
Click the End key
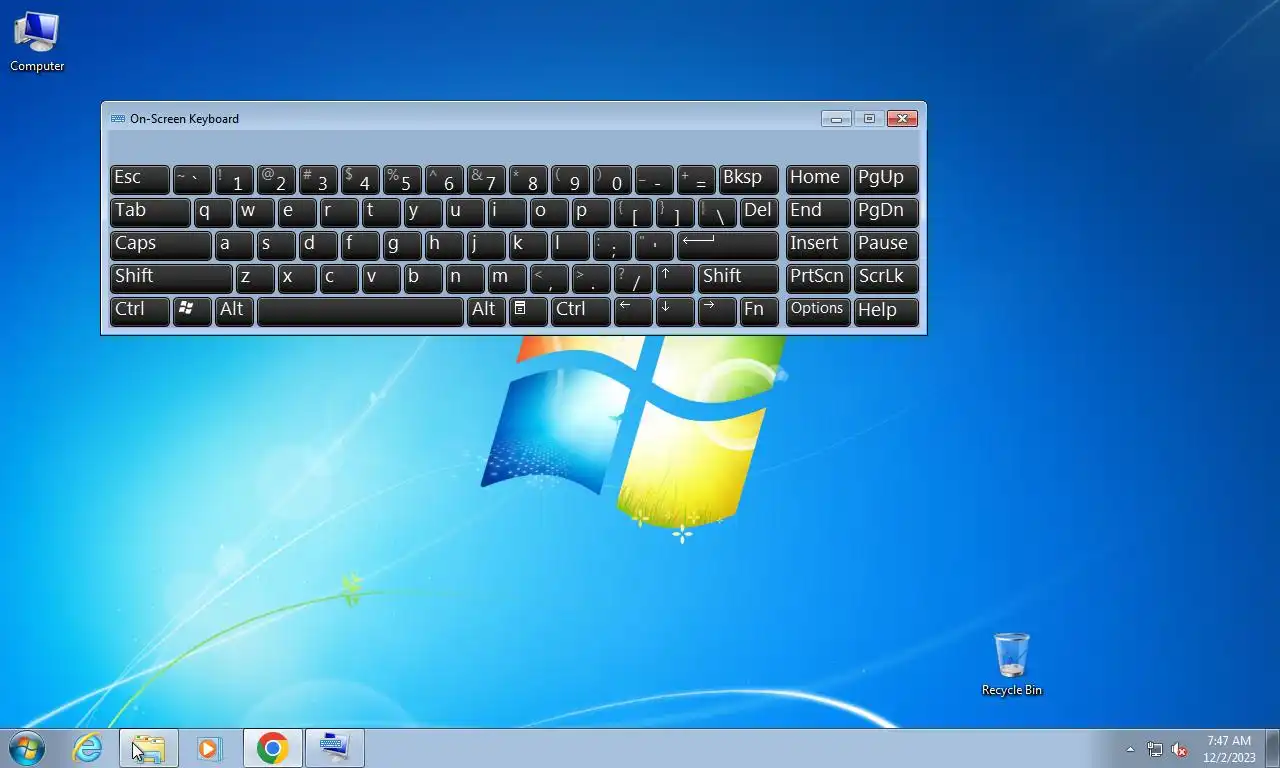(x=818, y=212)
